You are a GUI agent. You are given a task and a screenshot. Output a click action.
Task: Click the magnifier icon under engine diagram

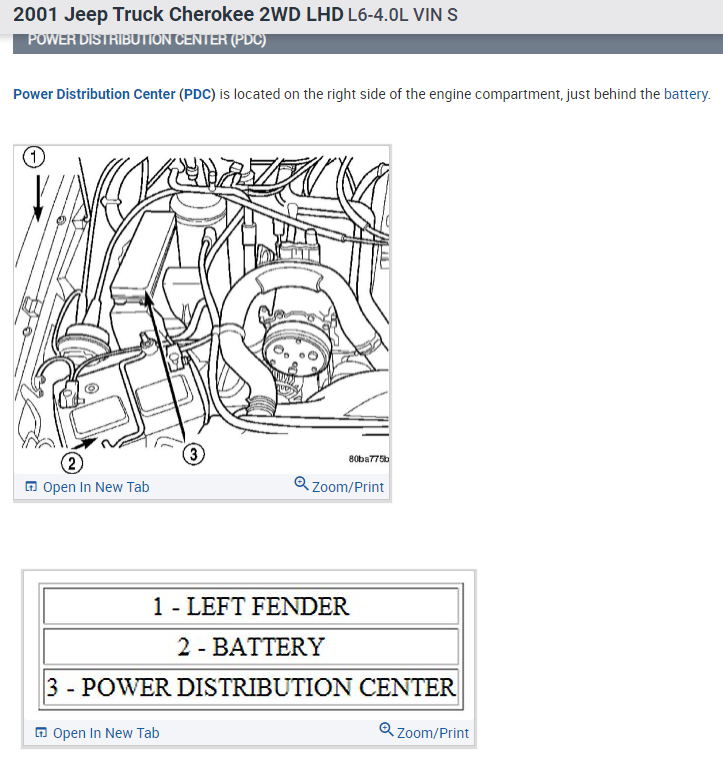pyautogui.click(x=301, y=484)
